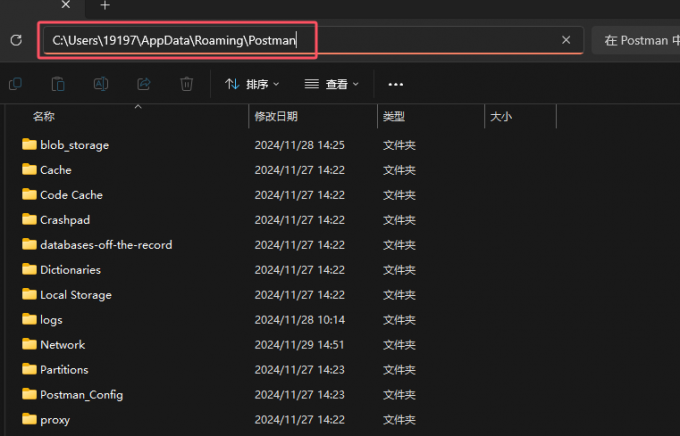The width and height of the screenshot is (680, 436).
Task: Select the Network folder
Action: click(62, 345)
